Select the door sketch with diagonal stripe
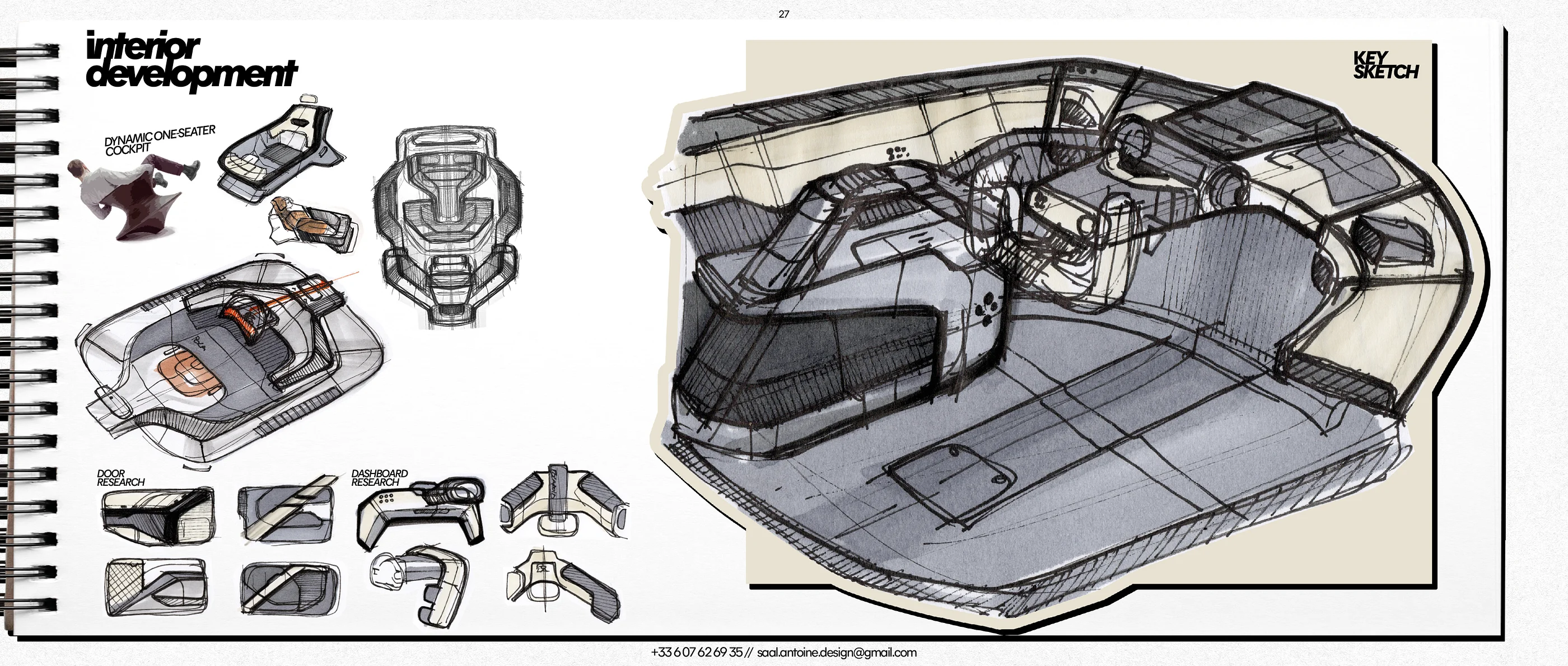The image size is (1568, 666). coord(288,512)
